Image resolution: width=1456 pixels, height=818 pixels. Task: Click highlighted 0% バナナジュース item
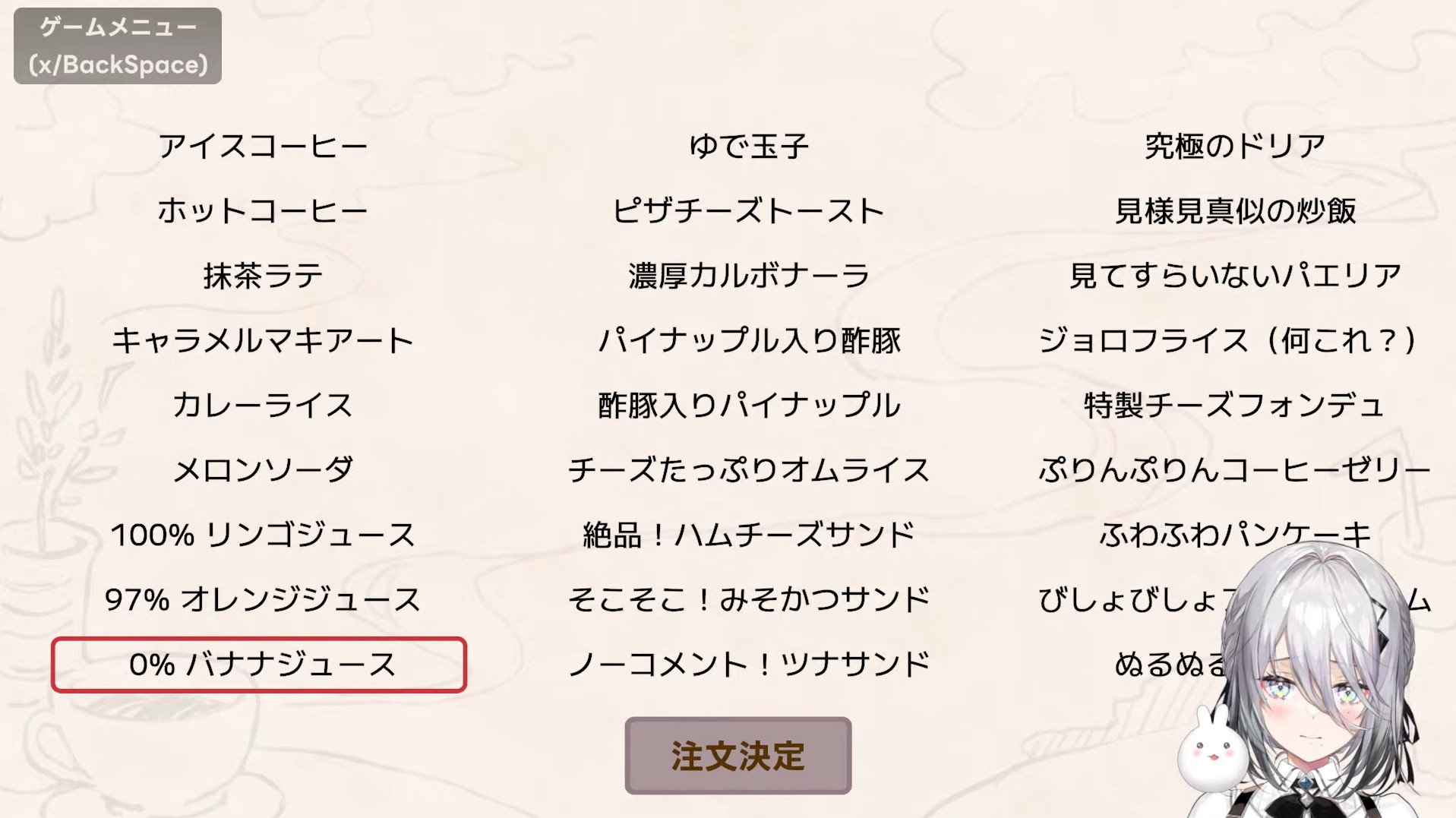pos(259,665)
